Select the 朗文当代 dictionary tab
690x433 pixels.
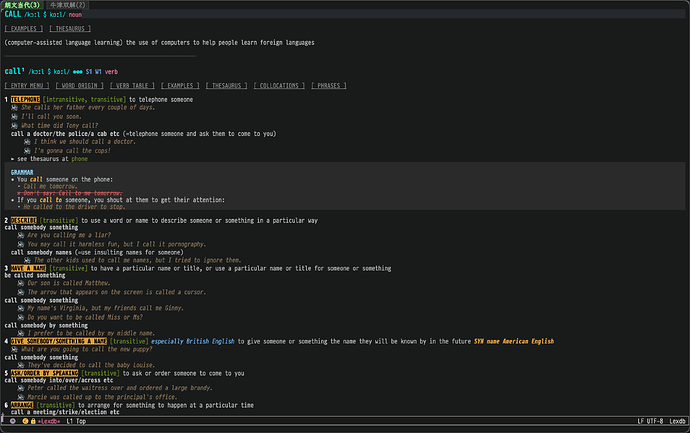22,5
